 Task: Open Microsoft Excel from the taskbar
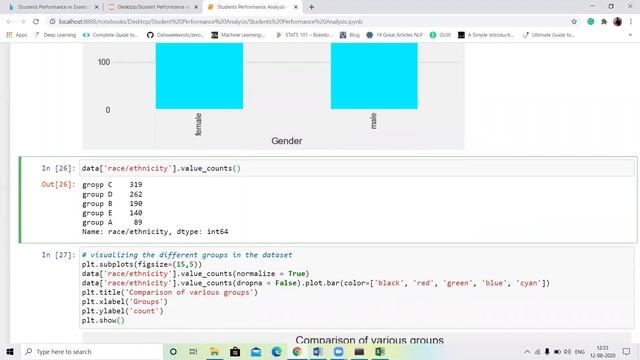[380, 351]
